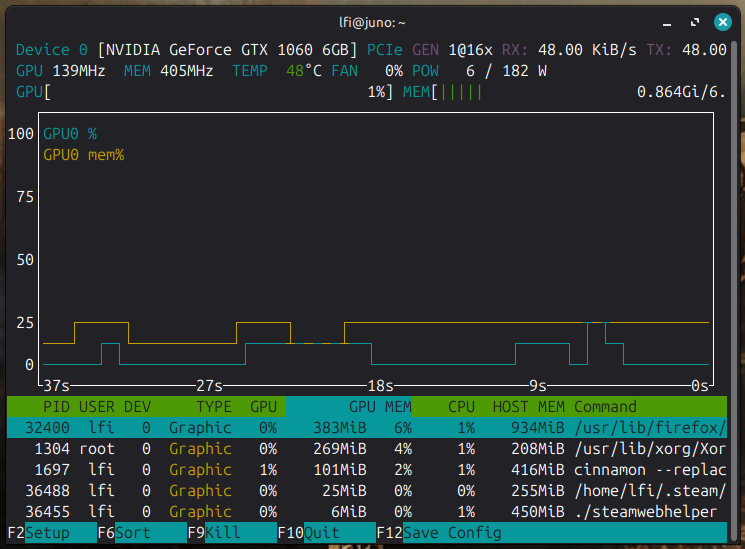Click the root user cell of PID 1304
This screenshot has width=745, height=549.
tap(96, 448)
